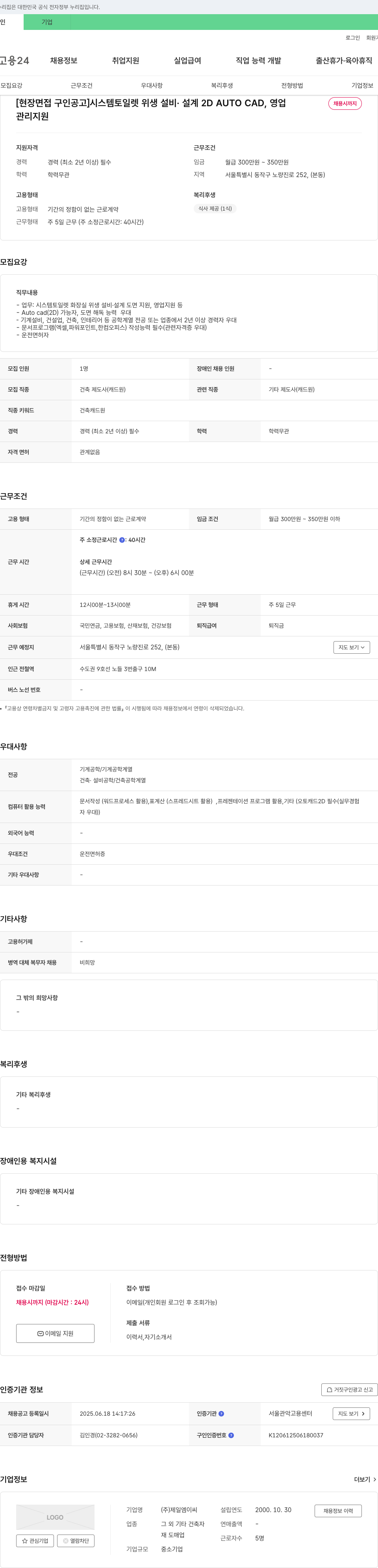Click the help icon next to 인증기관
This screenshot has height=1568, width=378.
pyautogui.click(x=221, y=1413)
